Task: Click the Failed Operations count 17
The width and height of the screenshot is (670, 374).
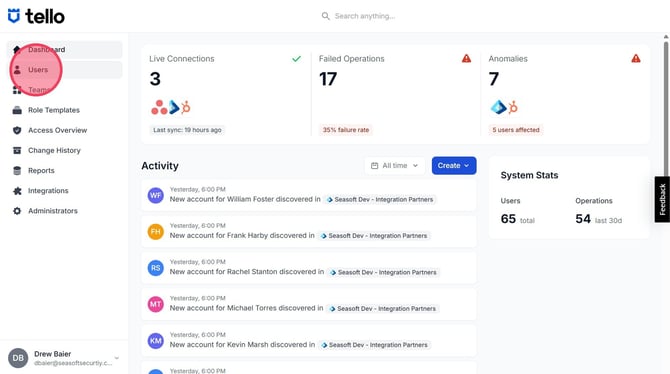Action: [x=328, y=79]
